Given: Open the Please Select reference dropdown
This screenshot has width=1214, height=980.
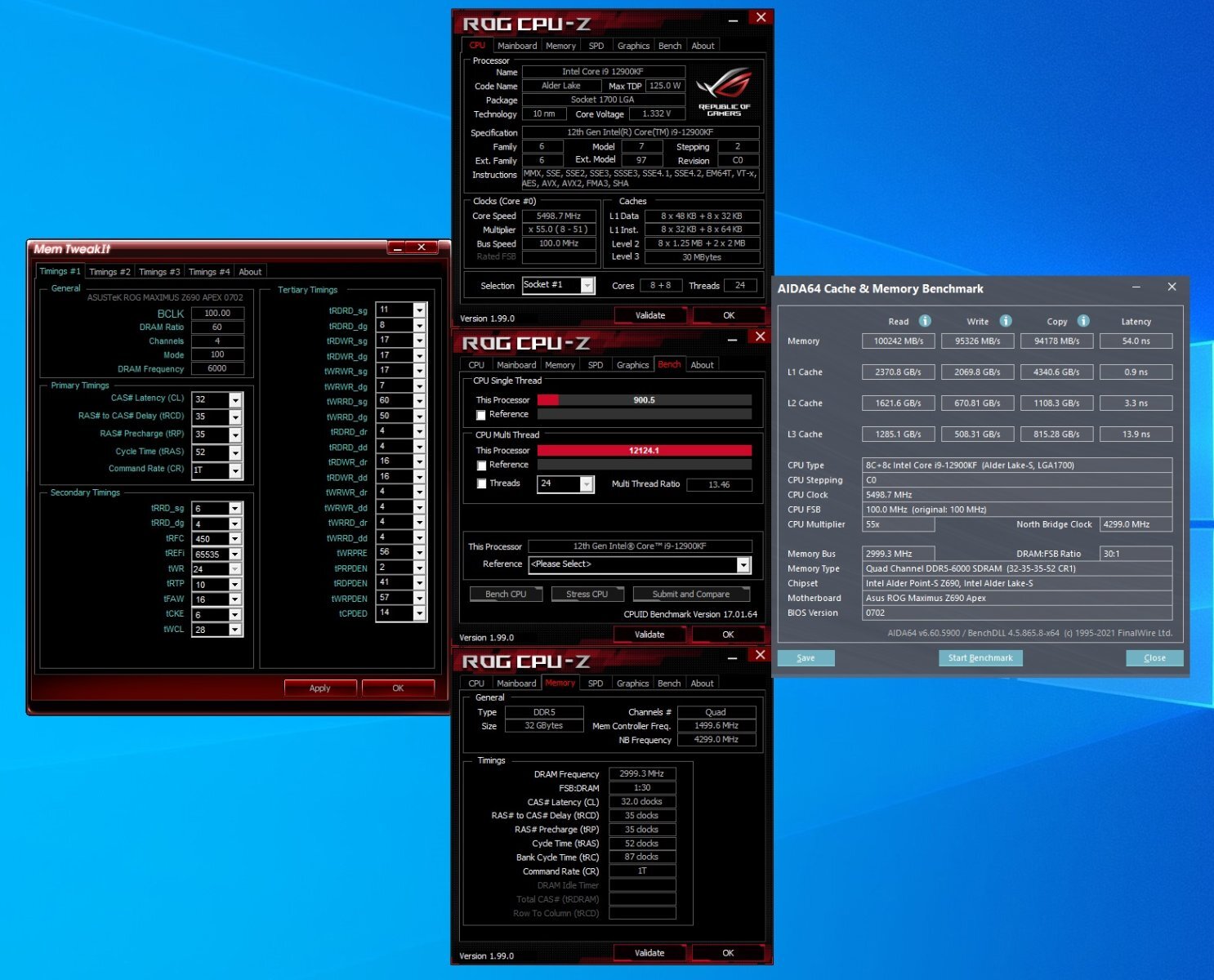Looking at the screenshot, I should (x=743, y=564).
